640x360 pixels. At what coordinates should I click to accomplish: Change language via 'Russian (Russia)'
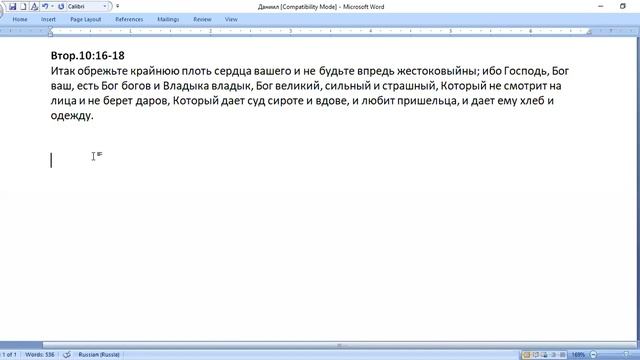coord(99,355)
